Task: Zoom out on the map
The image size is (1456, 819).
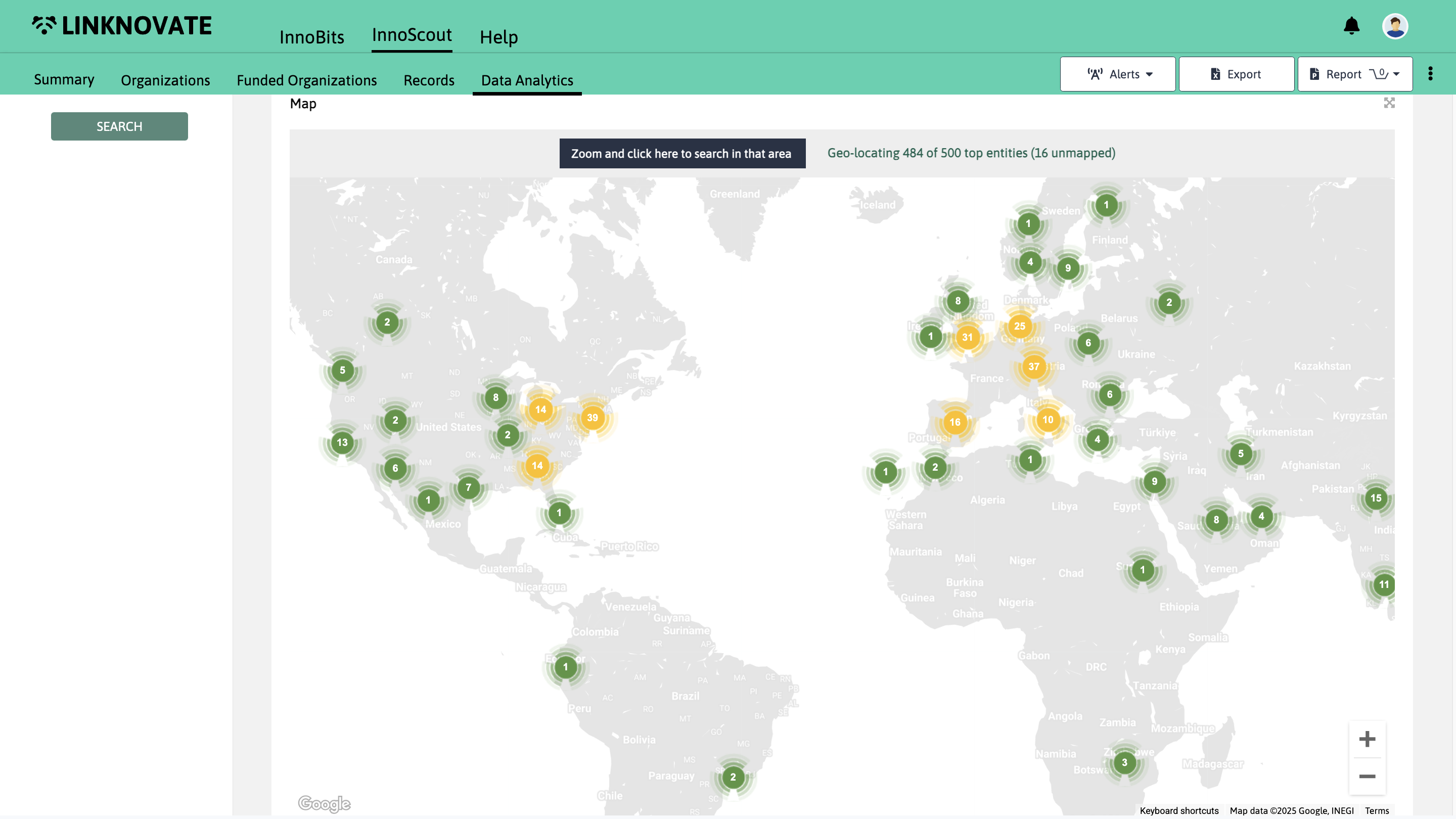Action: point(1367,776)
